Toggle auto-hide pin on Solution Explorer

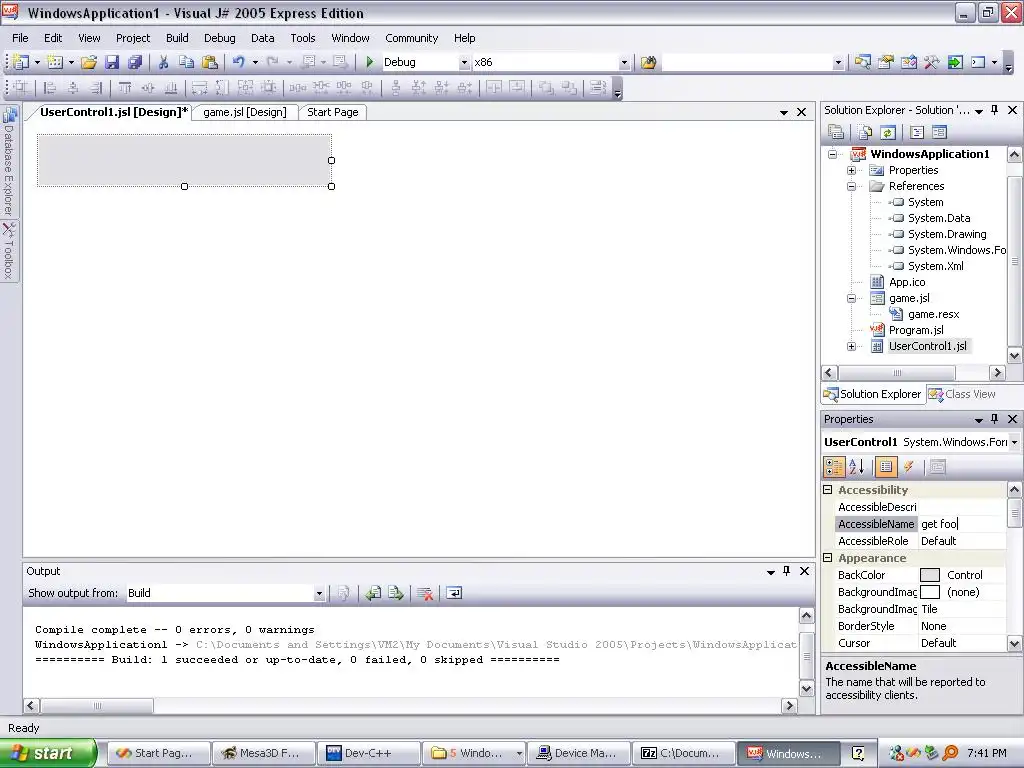tap(995, 110)
